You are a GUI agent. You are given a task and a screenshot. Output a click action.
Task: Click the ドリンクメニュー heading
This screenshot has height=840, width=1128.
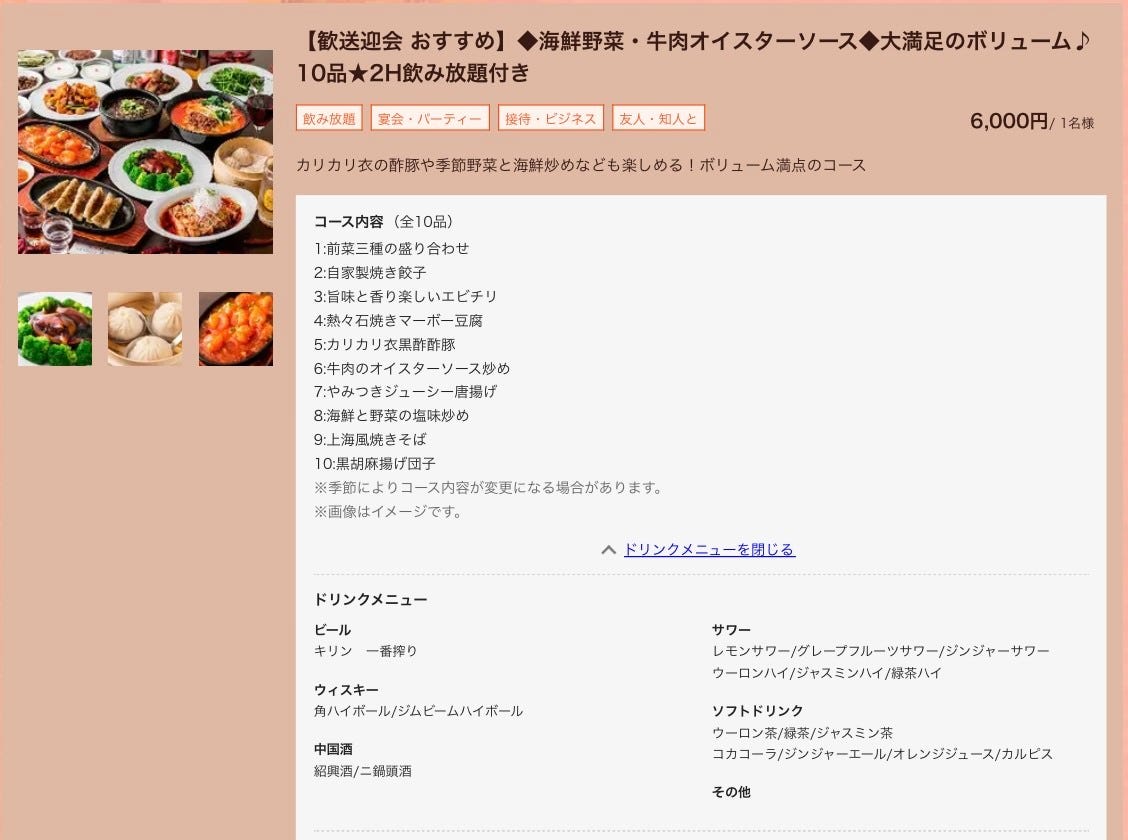(370, 599)
